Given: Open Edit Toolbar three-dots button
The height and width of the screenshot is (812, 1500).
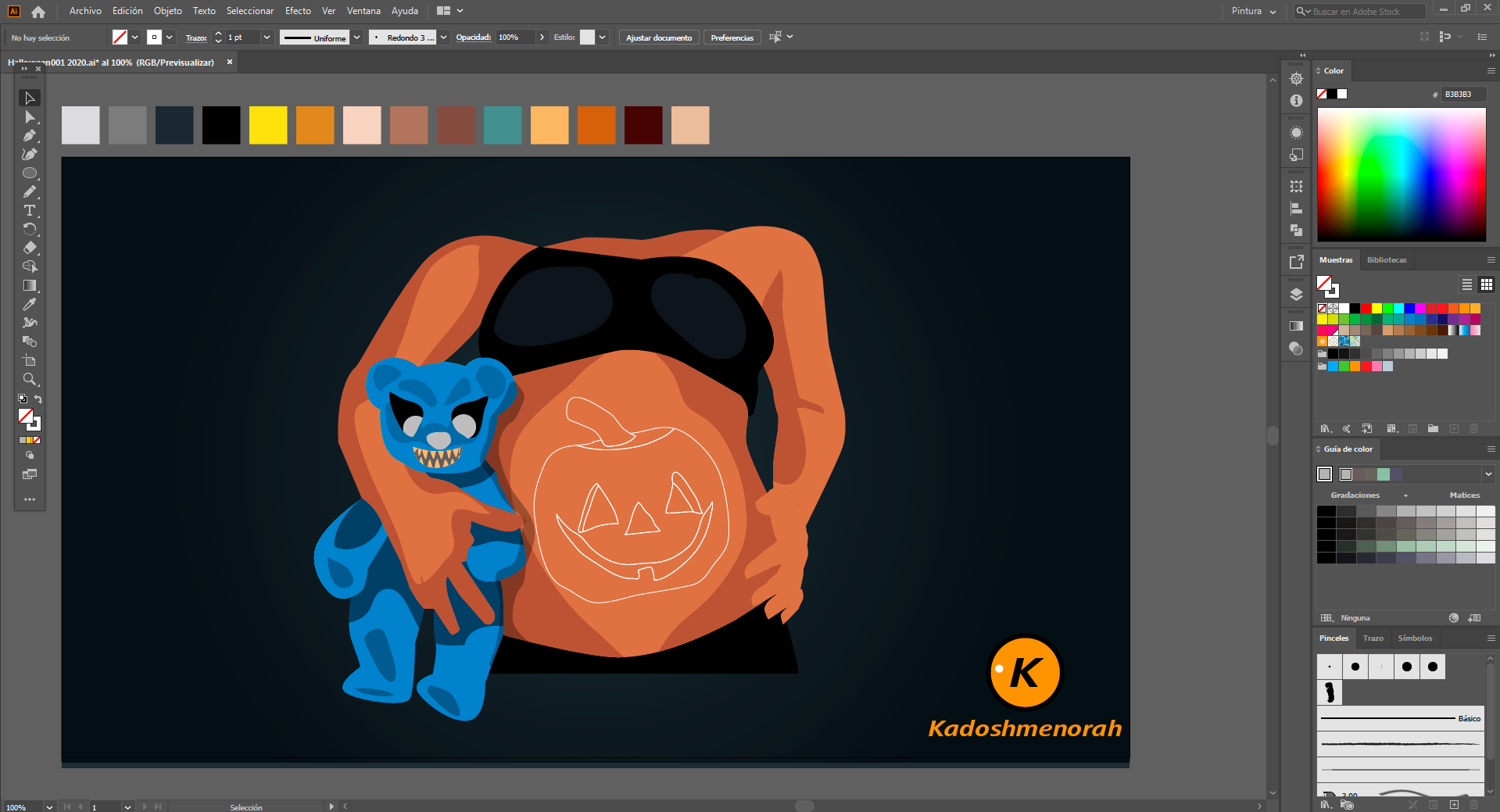Looking at the screenshot, I should (x=30, y=499).
